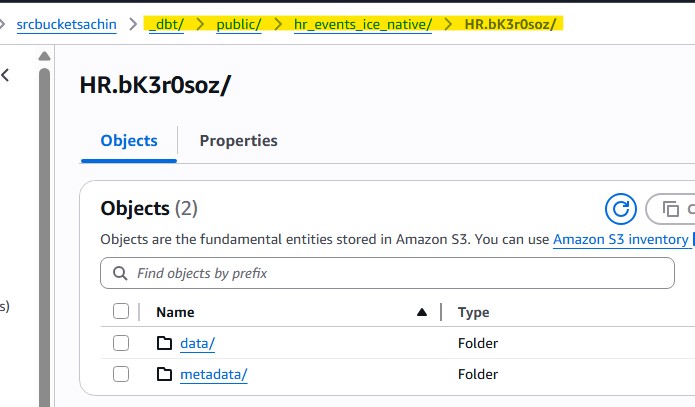Sort objects by Name ascending arrow
This screenshot has width=695, height=407.
[x=422, y=312]
